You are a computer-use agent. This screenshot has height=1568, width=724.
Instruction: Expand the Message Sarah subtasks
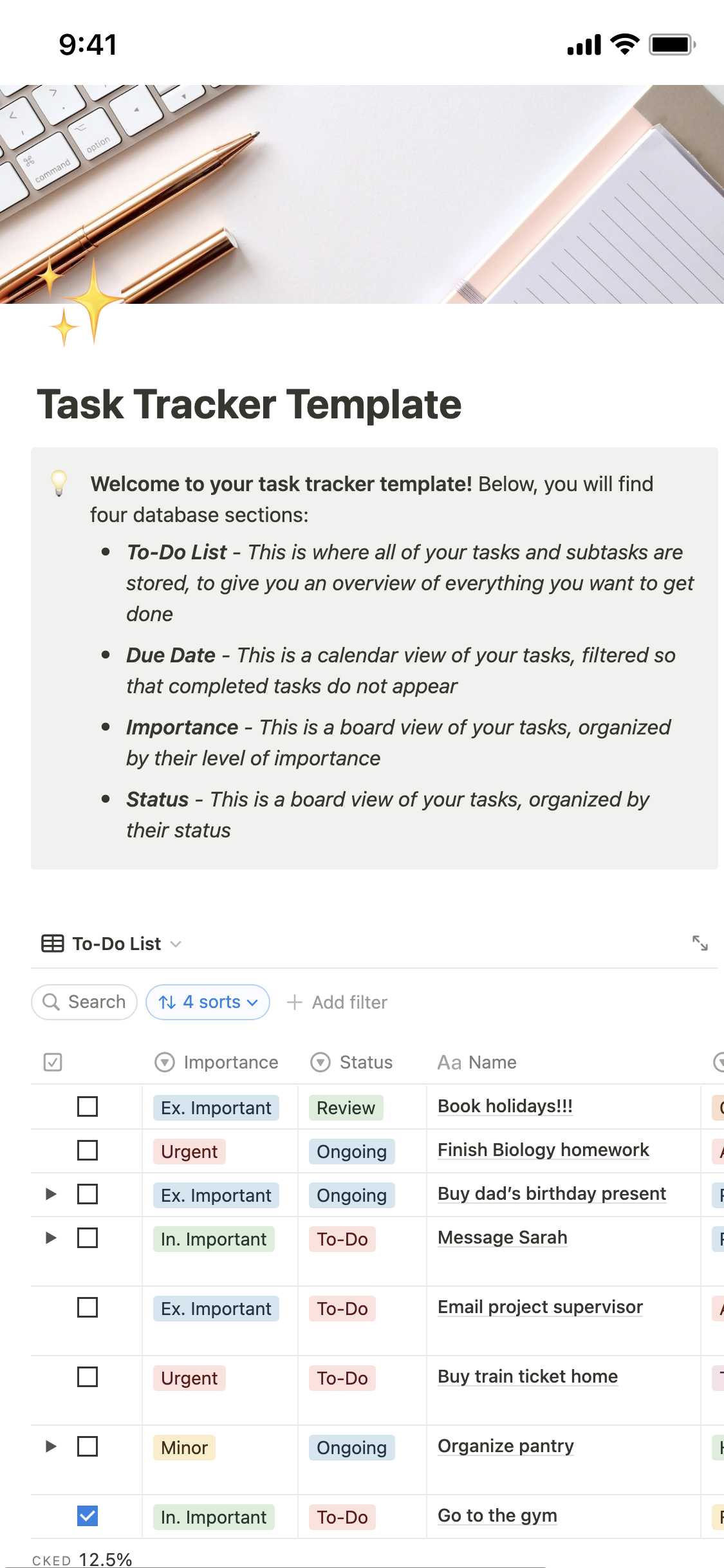pyautogui.click(x=51, y=1238)
